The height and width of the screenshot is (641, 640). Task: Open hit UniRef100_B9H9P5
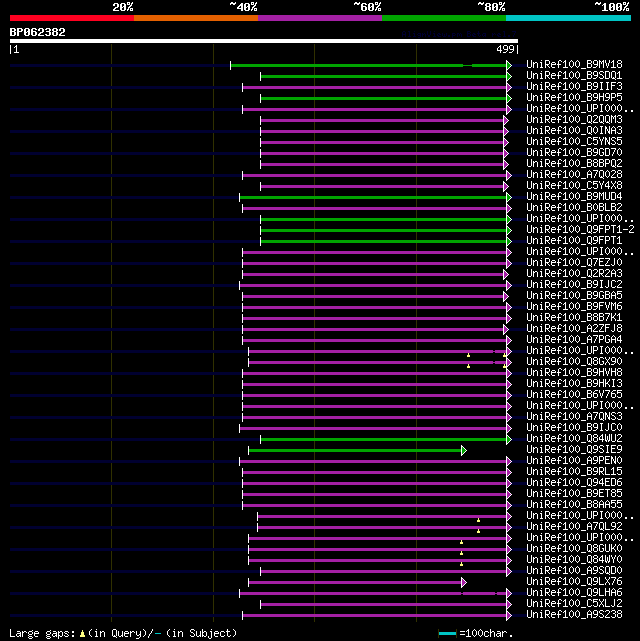pos(574,98)
